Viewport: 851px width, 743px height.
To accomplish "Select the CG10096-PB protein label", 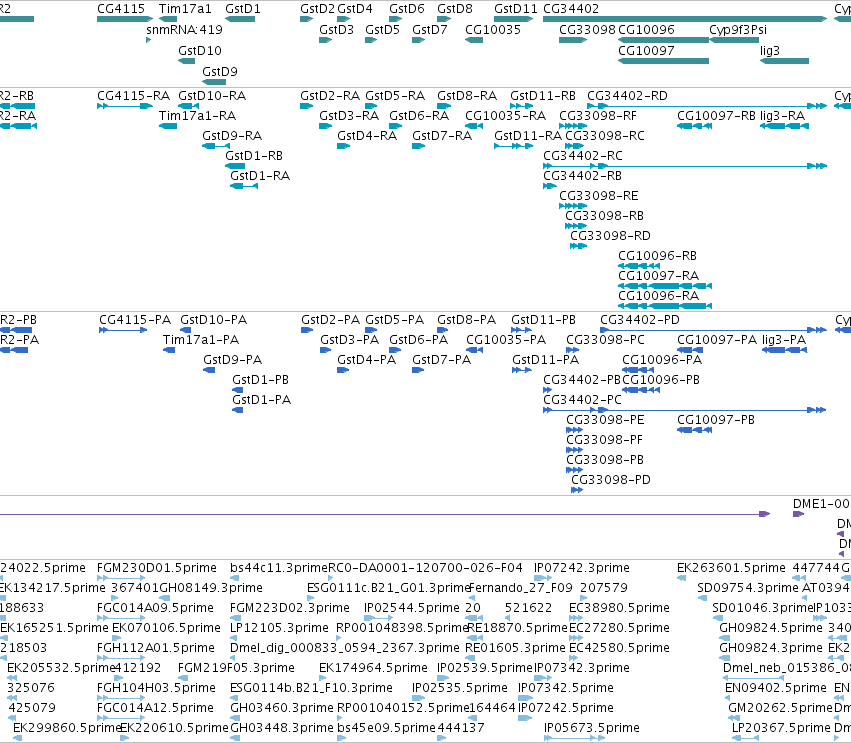I will click(661, 380).
